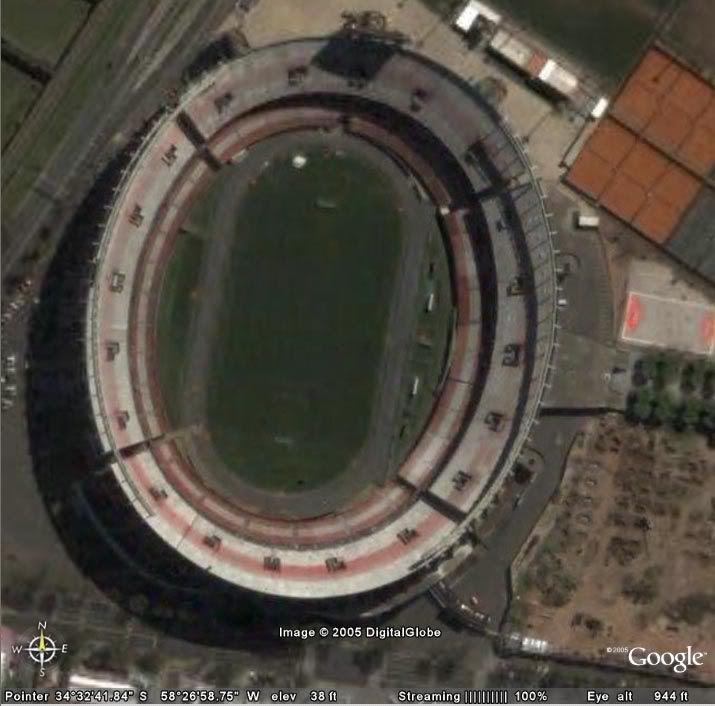Click the Streaming progress bar
This screenshot has width=715, height=706.
[486, 697]
